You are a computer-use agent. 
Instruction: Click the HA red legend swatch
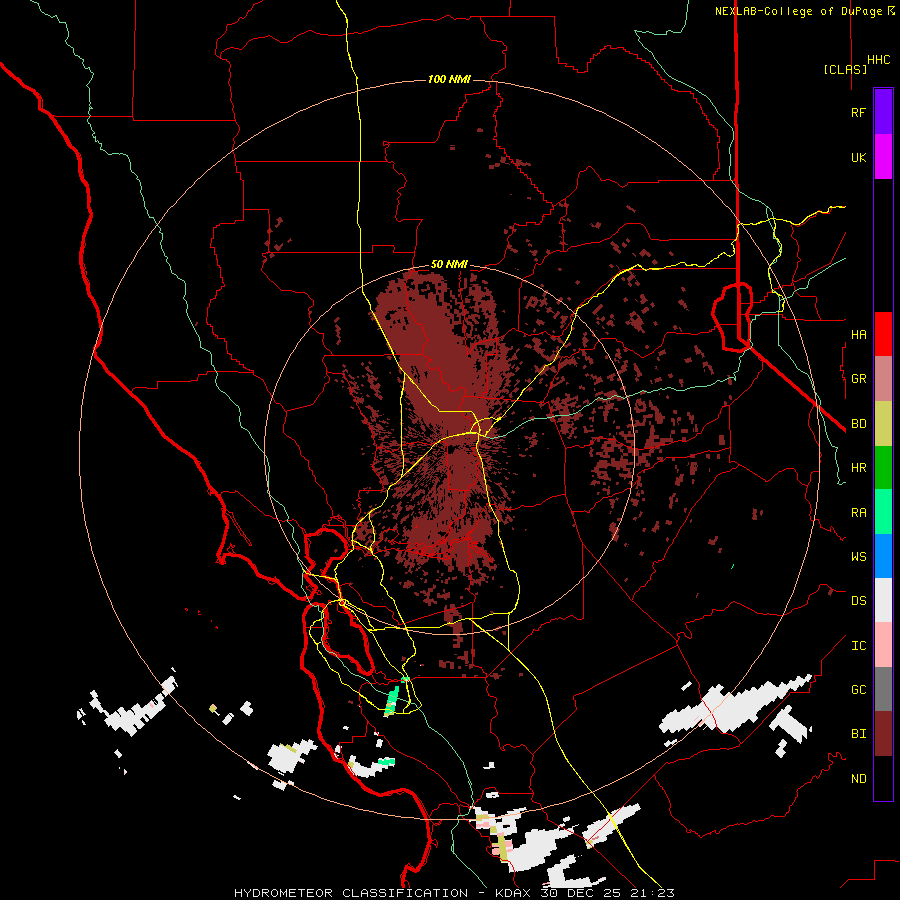[883, 334]
